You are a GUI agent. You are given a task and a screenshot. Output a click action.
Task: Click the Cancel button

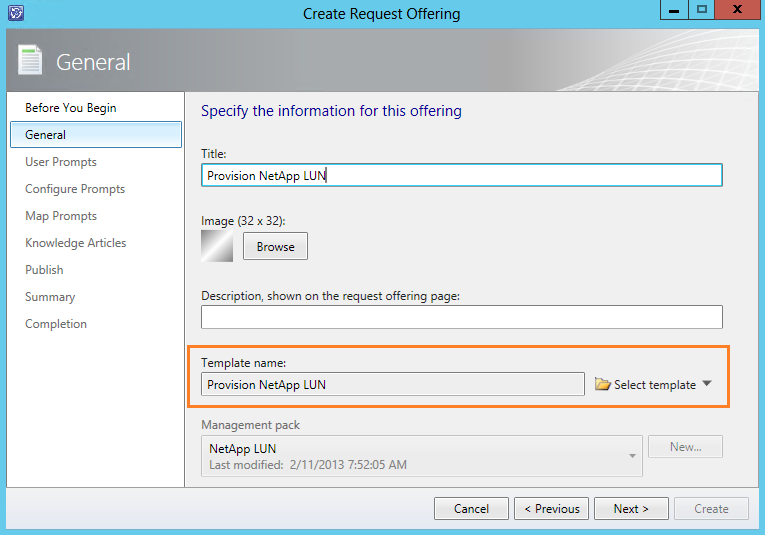click(471, 509)
